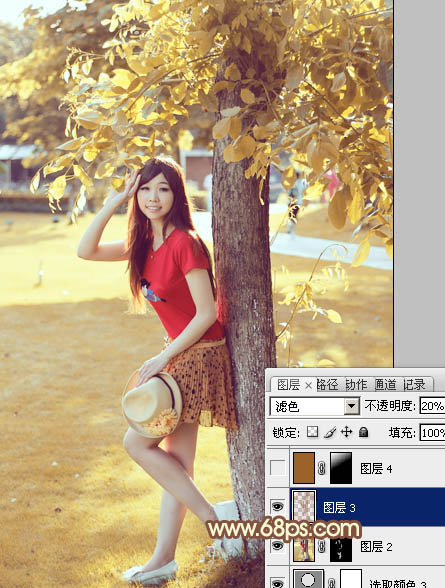Select the gradient mask thumbnail of 图层 4
Viewport: 445px width, 588px height.
click(341, 468)
